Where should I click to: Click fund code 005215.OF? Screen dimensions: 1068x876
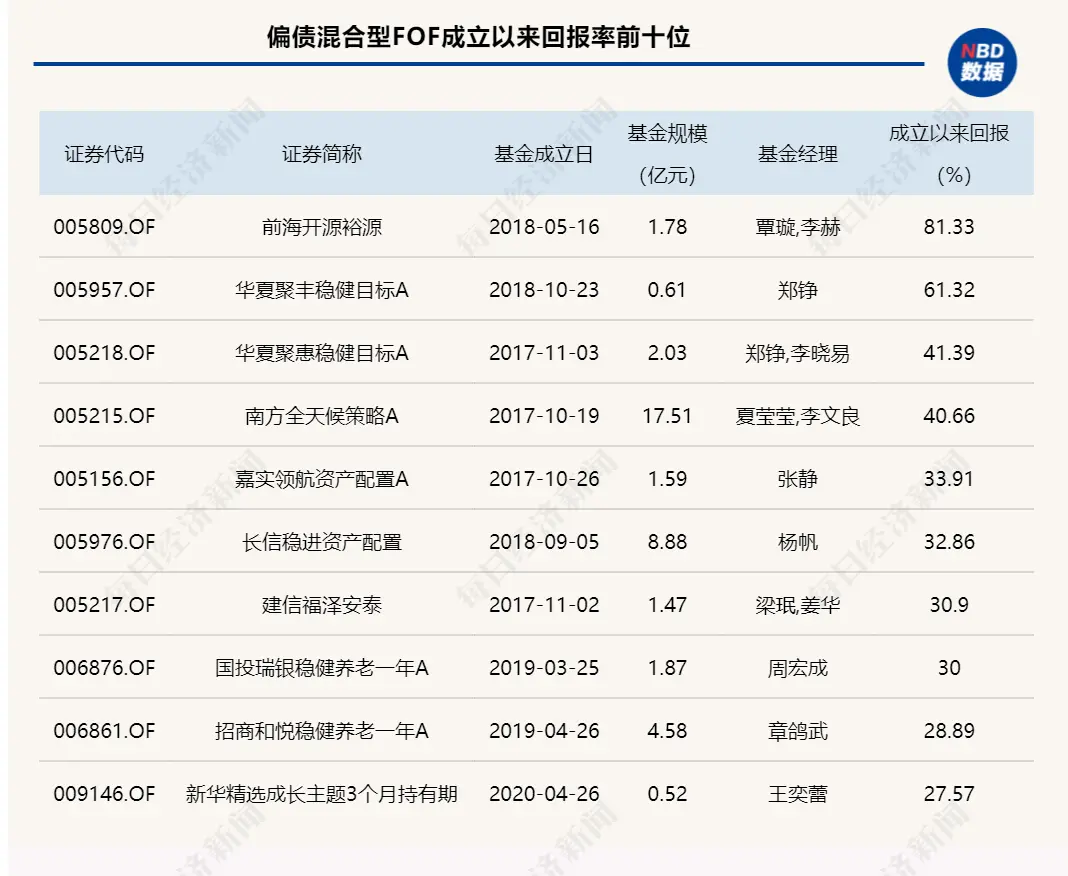coord(104,416)
